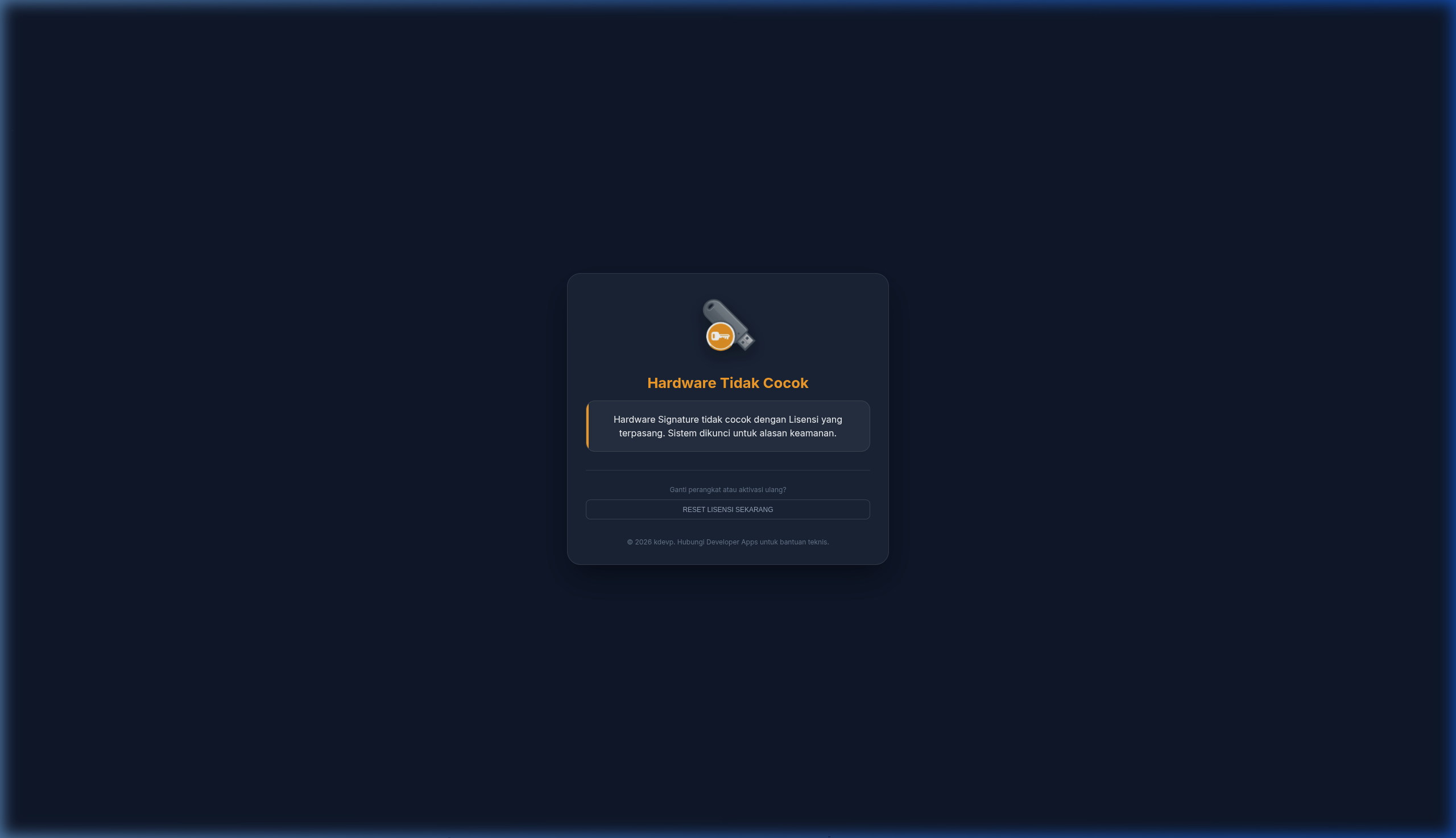This screenshot has width=1456, height=838.
Task: Click the "bantuan teknis" footer text
Action: coord(804,542)
